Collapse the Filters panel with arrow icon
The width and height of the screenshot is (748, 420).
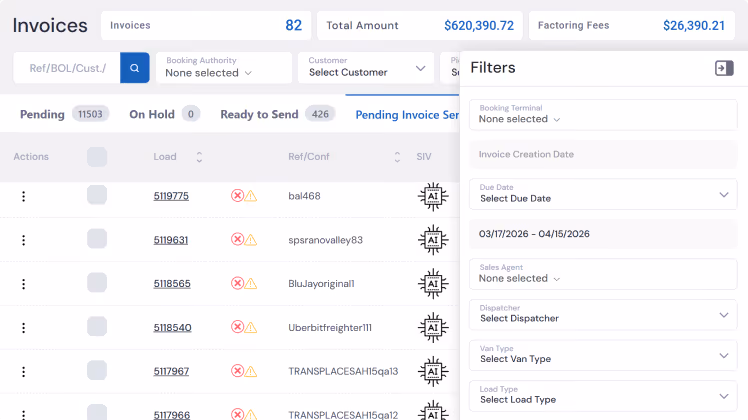click(724, 68)
